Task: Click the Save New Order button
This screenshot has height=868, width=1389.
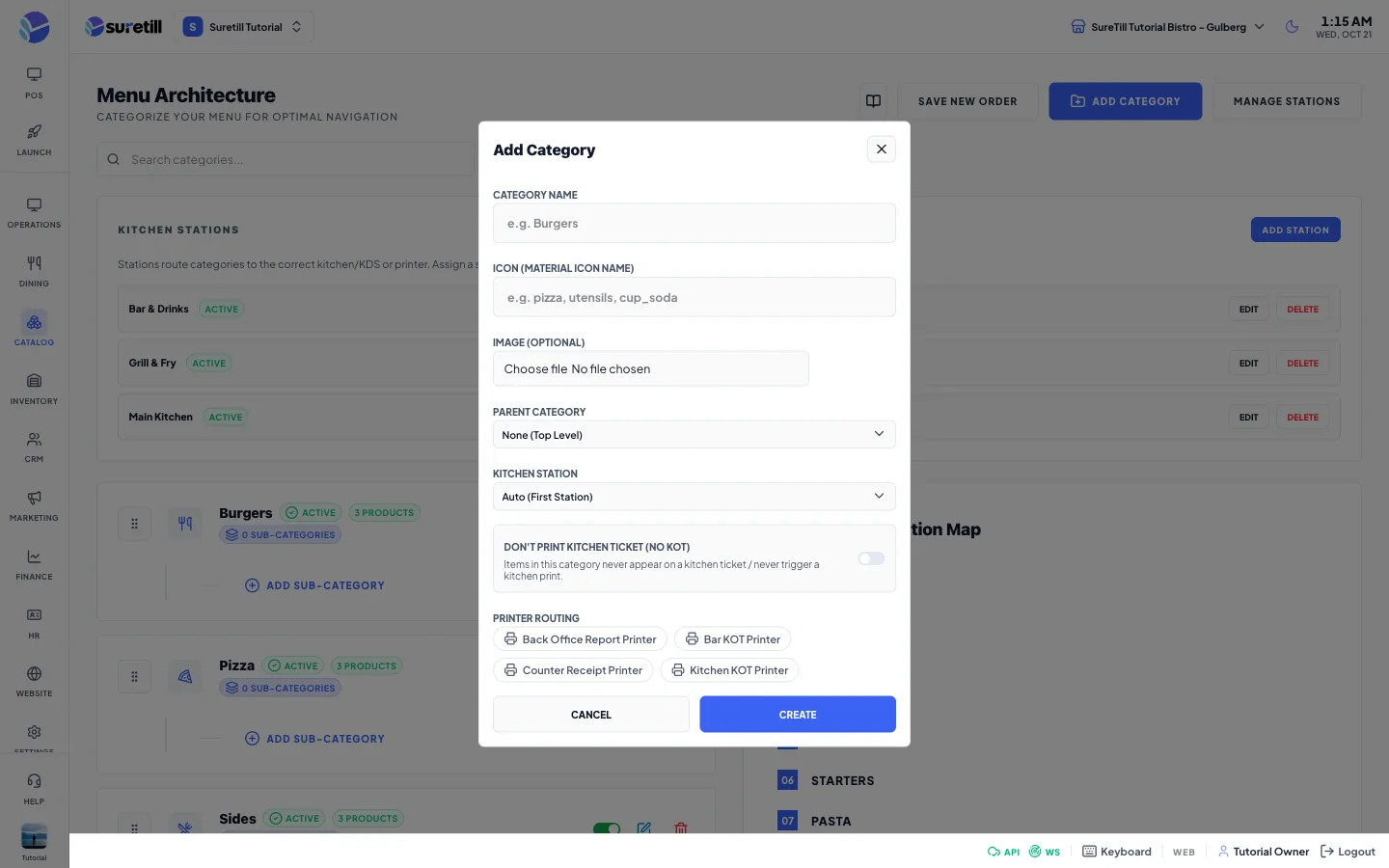Action: coord(967,101)
